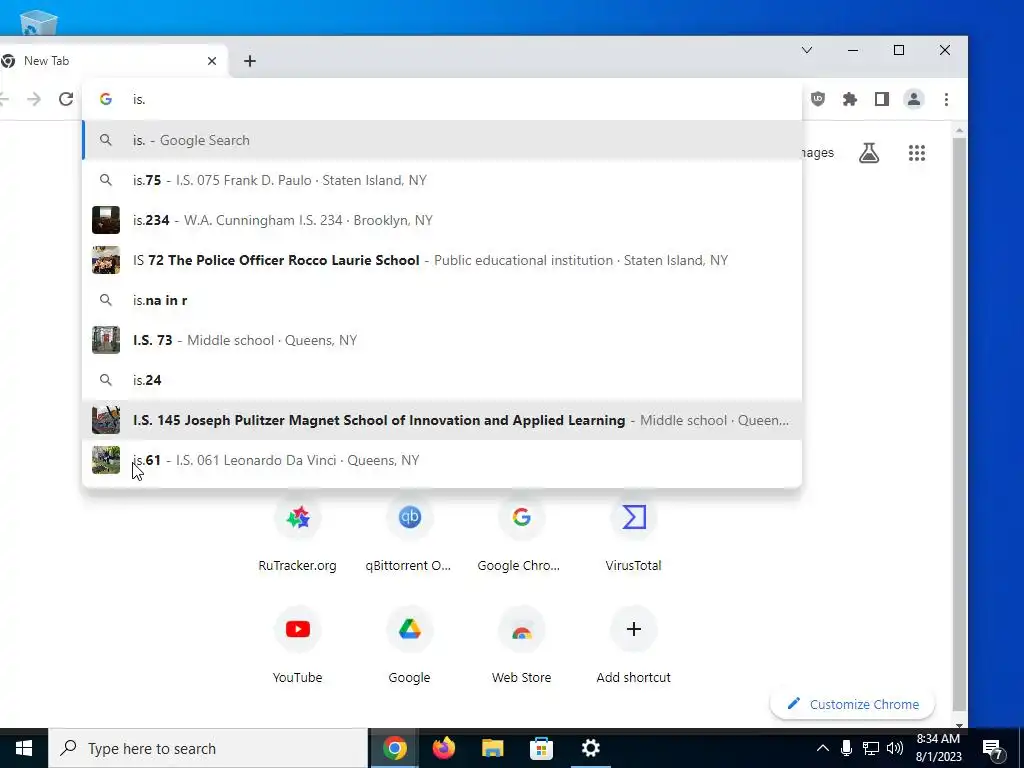Reload the page with the refresh icon
Image resolution: width=1024 pixels, height=768 pixels.
pos(65,99)
